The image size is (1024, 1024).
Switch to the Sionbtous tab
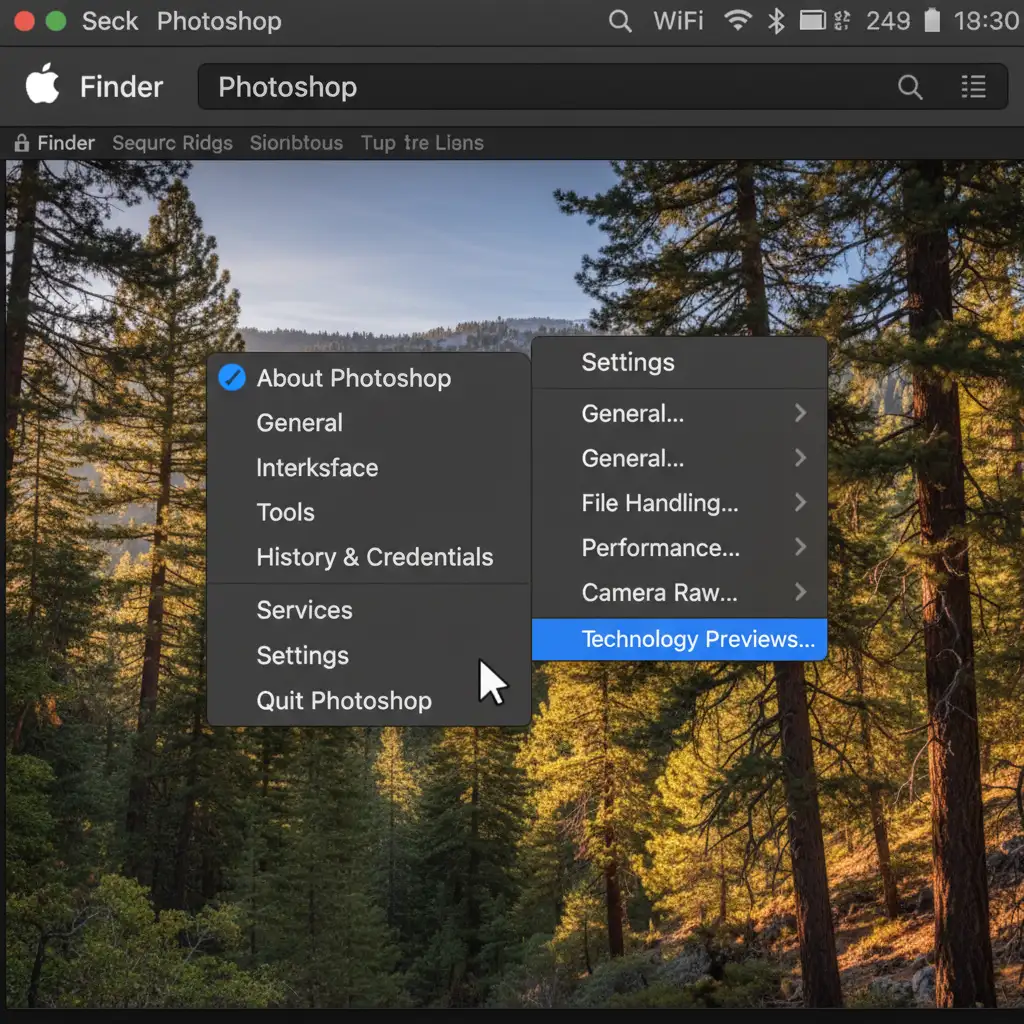pyautogui.click(x=296, y=143)
